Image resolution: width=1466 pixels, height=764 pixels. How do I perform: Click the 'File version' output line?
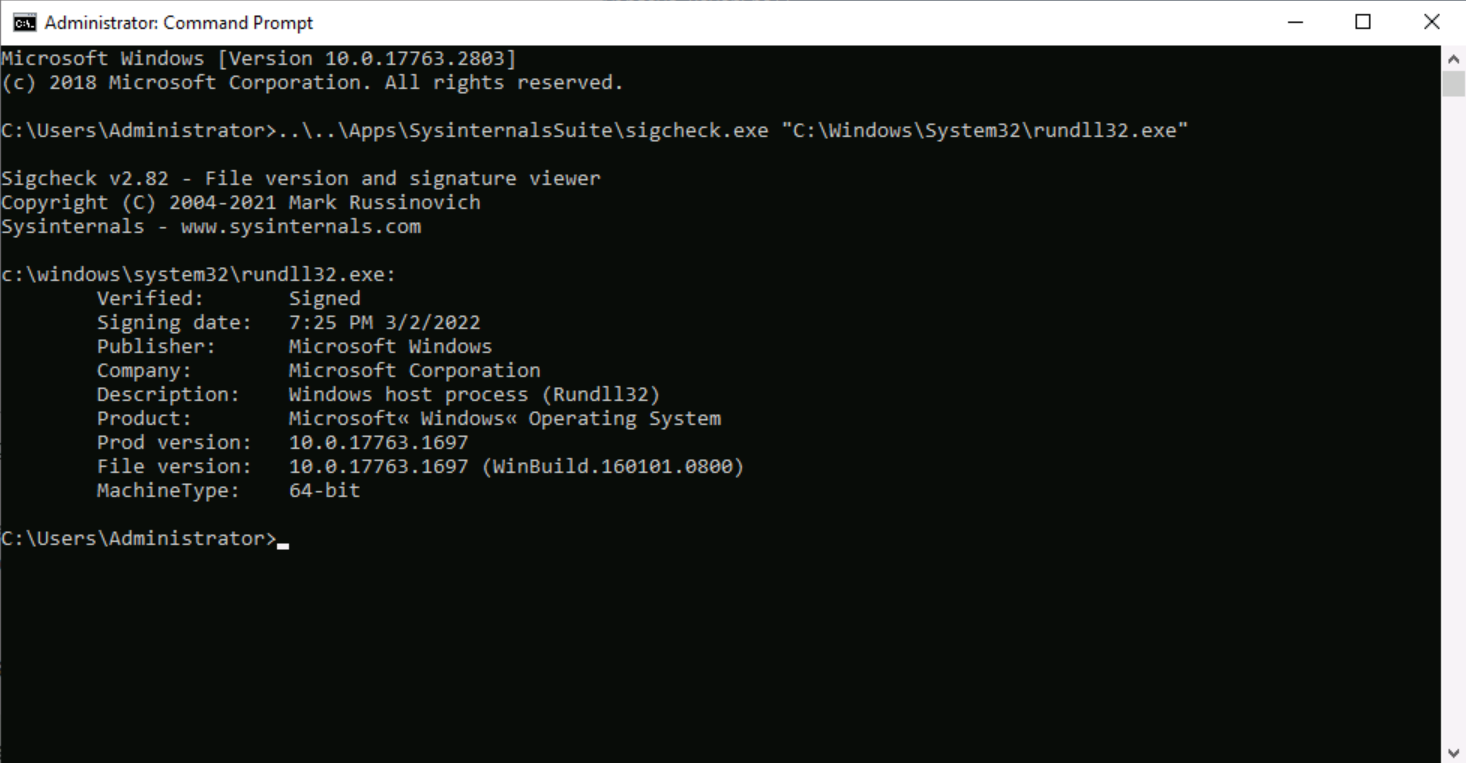(x=420, y=466)
